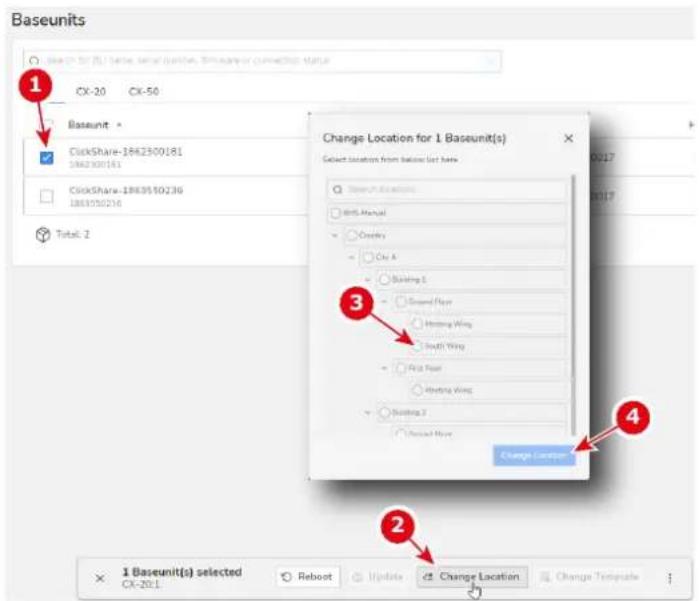The height and width of the screenshot is (601, 699).
Task: Click the Building 1 label text
Action: pyautogui.click(x=409, y=280)
